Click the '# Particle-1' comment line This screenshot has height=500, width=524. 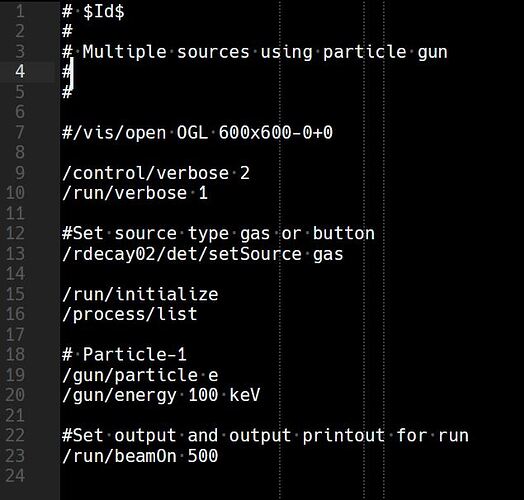[x=124, y=354]
